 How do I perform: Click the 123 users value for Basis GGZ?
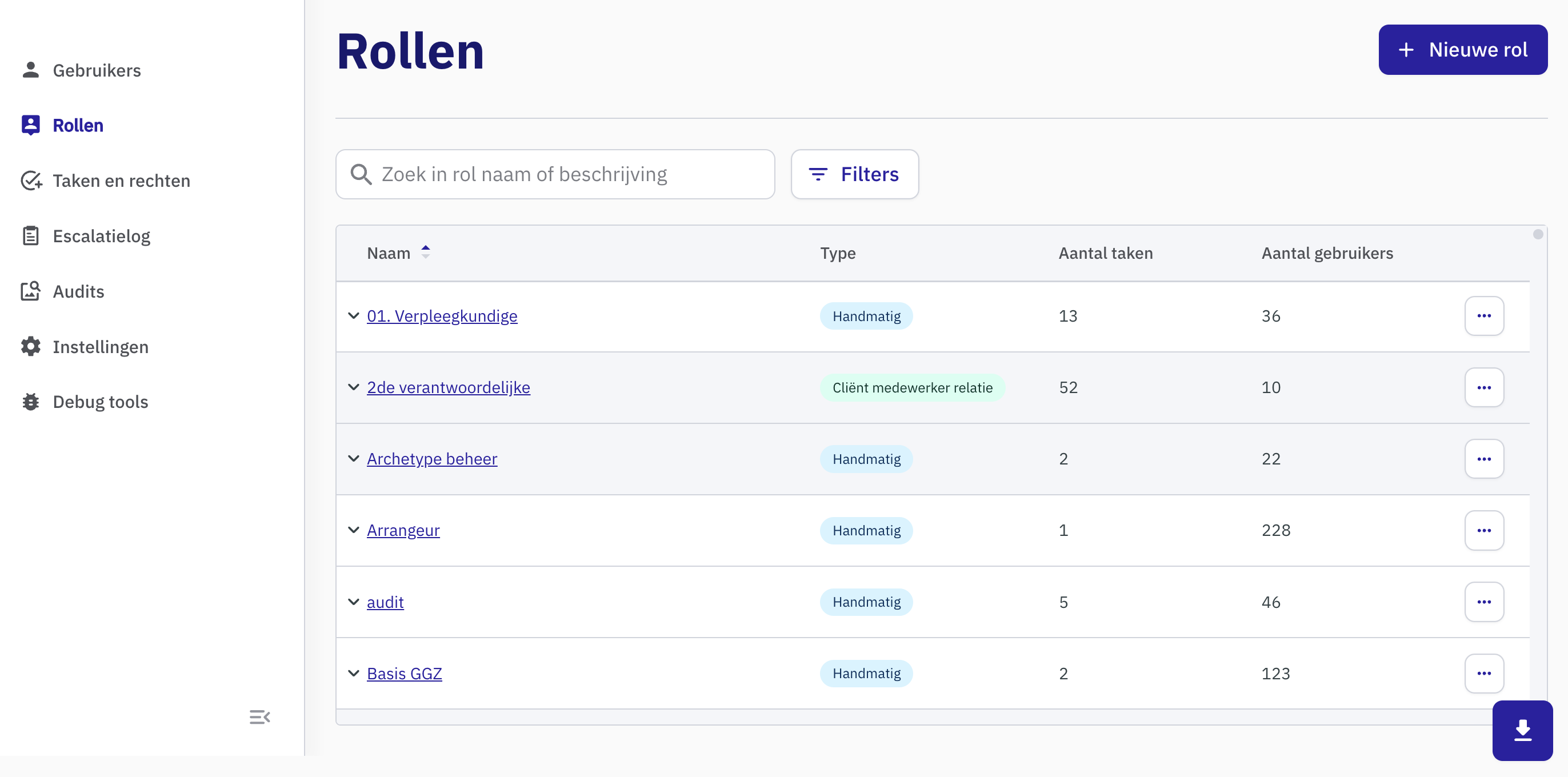tap(1276, 674)
